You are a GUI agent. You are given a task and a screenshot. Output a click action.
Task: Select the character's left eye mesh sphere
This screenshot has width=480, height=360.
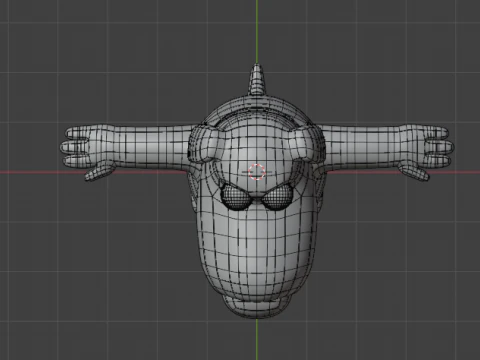point(235,198)
